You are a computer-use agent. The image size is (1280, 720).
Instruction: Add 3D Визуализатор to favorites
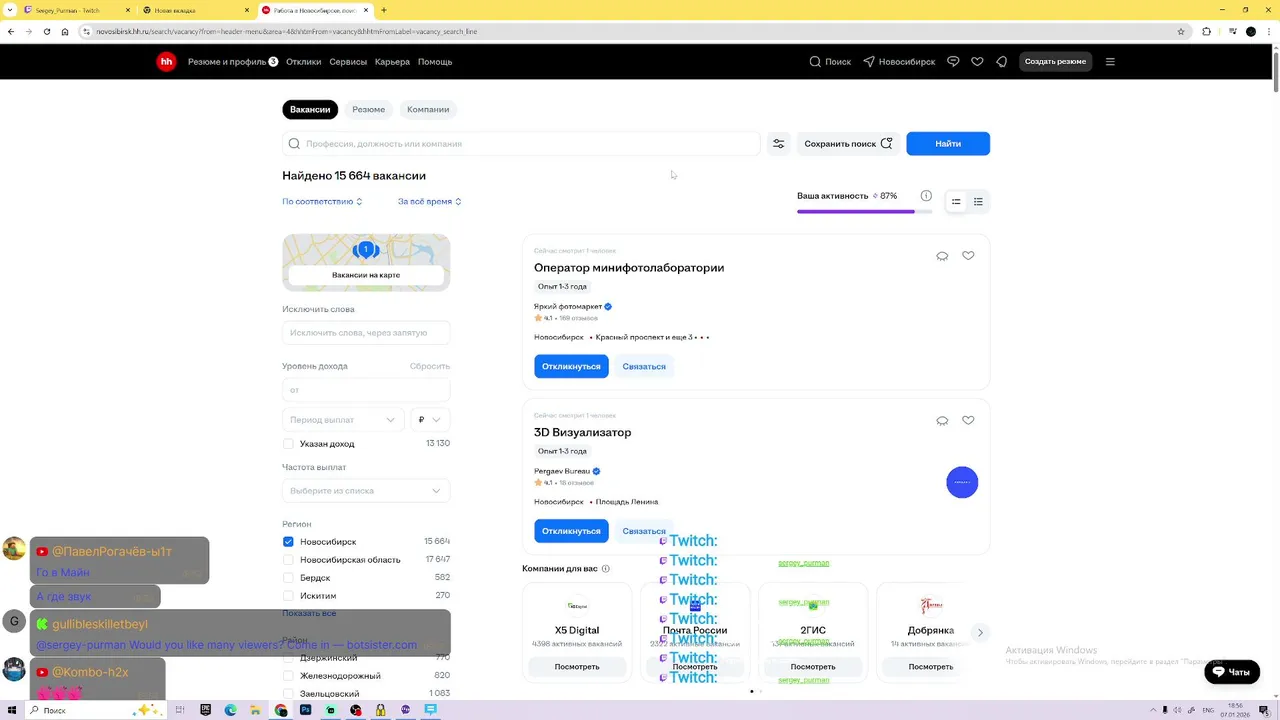point(968,421)
